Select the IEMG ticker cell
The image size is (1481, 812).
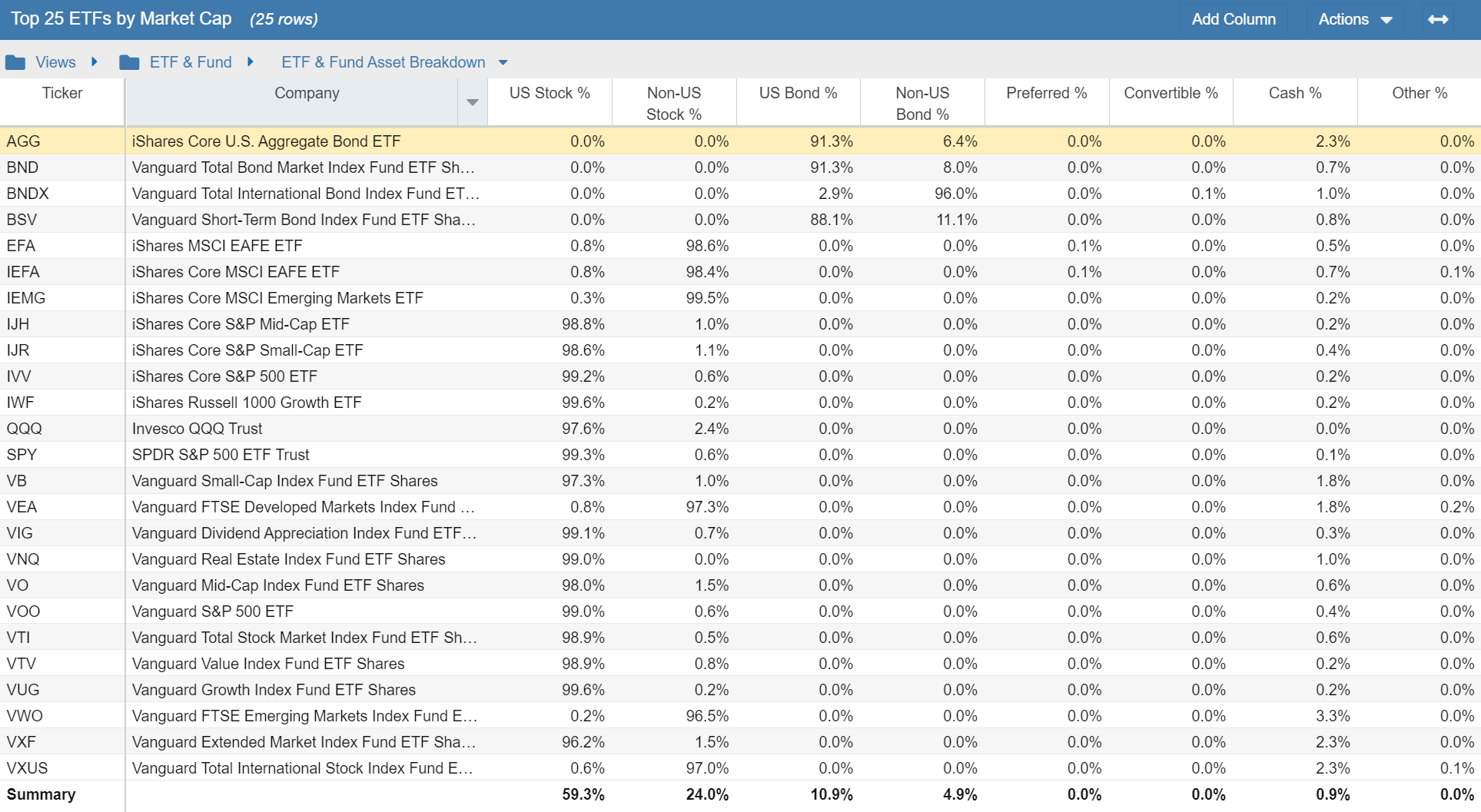click(62, 298)
